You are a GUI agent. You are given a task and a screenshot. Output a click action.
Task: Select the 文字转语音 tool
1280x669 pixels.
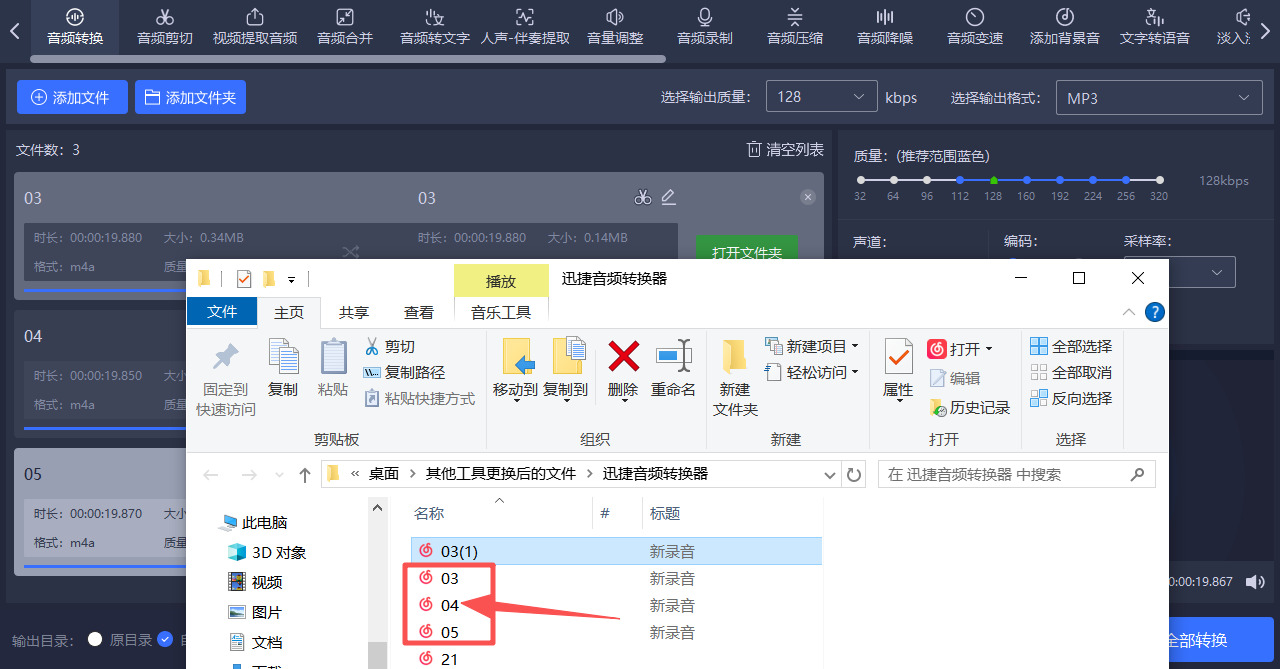(x=1155, y=27)
